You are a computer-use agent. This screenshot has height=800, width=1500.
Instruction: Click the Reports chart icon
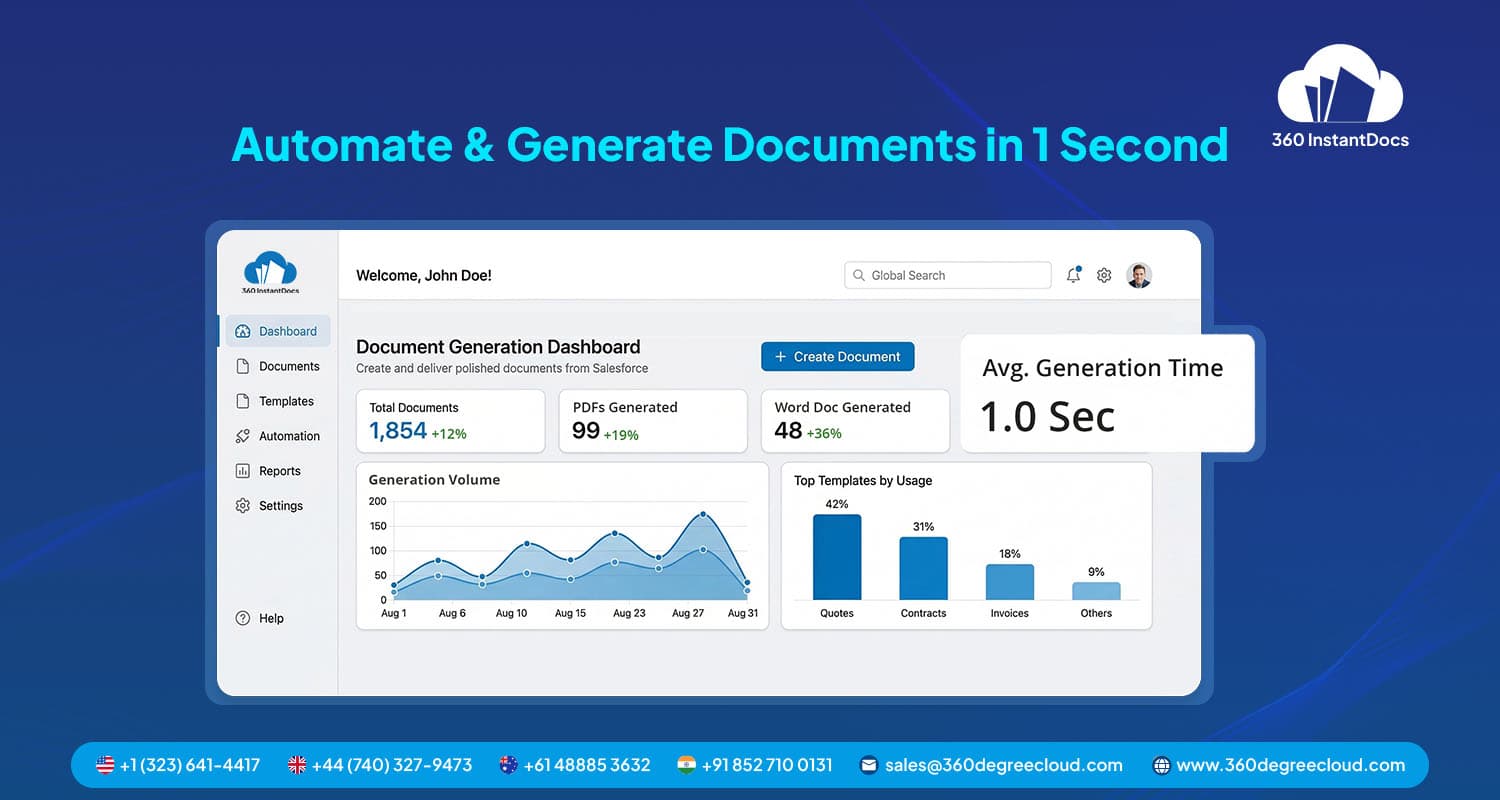242,471
